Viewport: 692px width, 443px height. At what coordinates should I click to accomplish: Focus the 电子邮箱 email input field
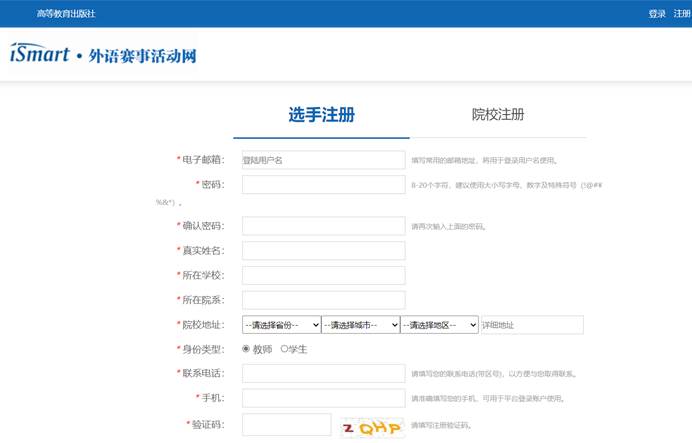pos(323,160)
